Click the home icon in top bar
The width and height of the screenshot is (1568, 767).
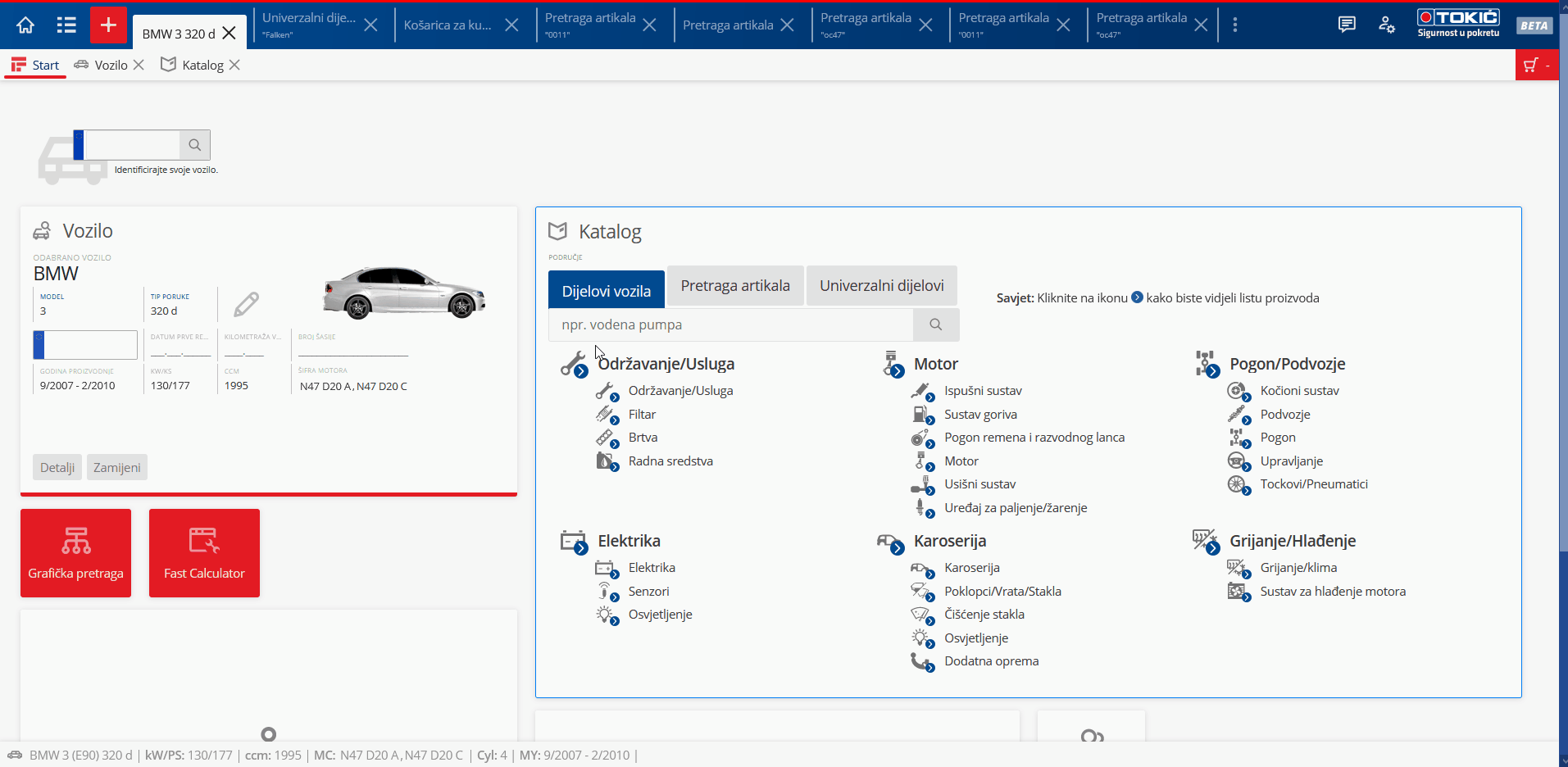pyautogui.click(x=25, y=25)
